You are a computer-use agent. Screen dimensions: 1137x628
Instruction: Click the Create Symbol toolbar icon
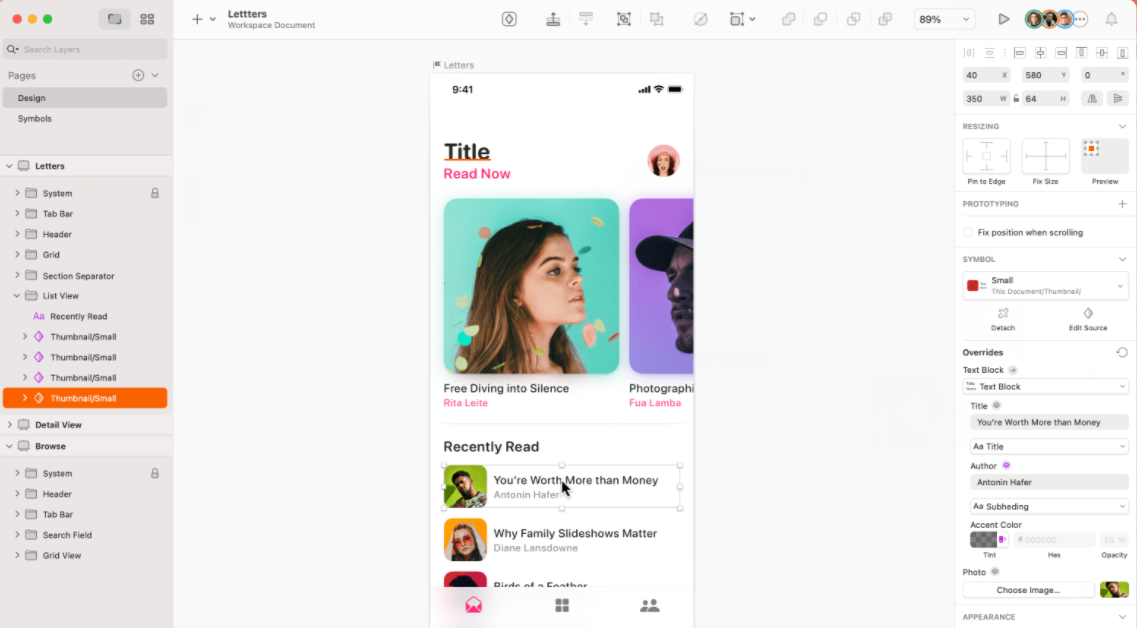(x=509, y=18)
